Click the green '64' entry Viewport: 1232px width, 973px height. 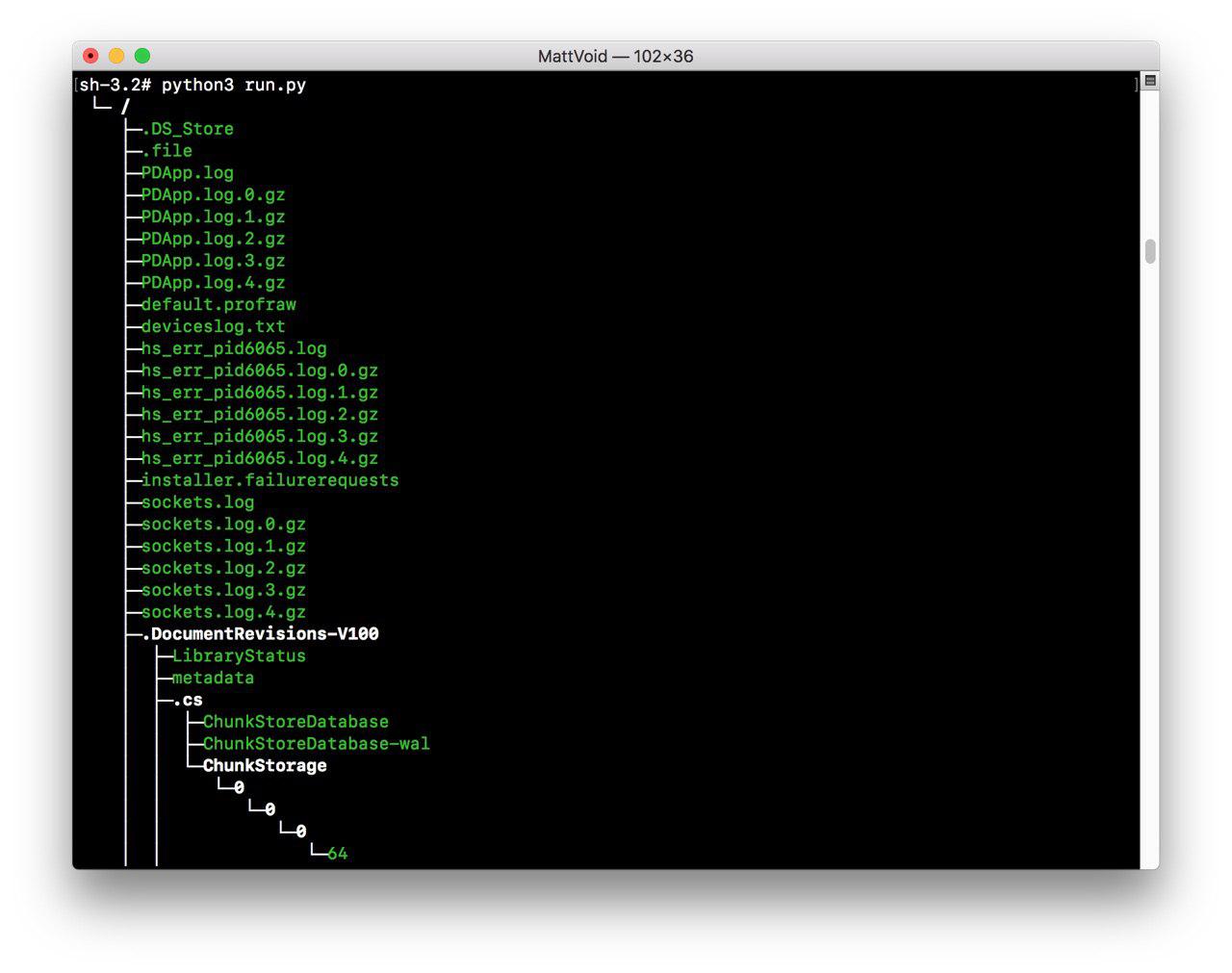(338, 854)
